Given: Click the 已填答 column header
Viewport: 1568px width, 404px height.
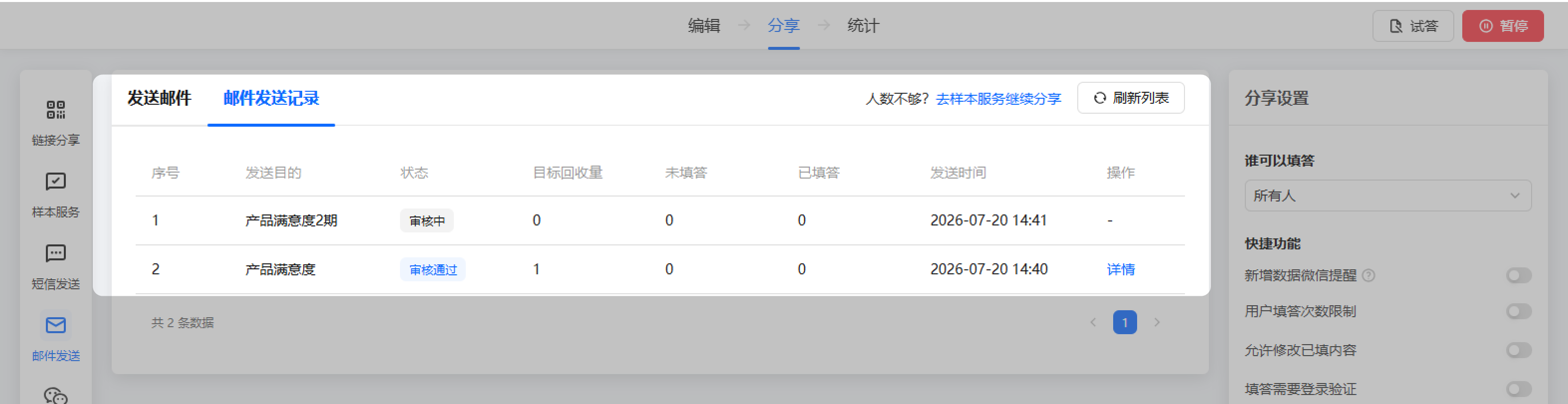Looking at the screenshot, I should pyautogui.click(x=819, y=173).
